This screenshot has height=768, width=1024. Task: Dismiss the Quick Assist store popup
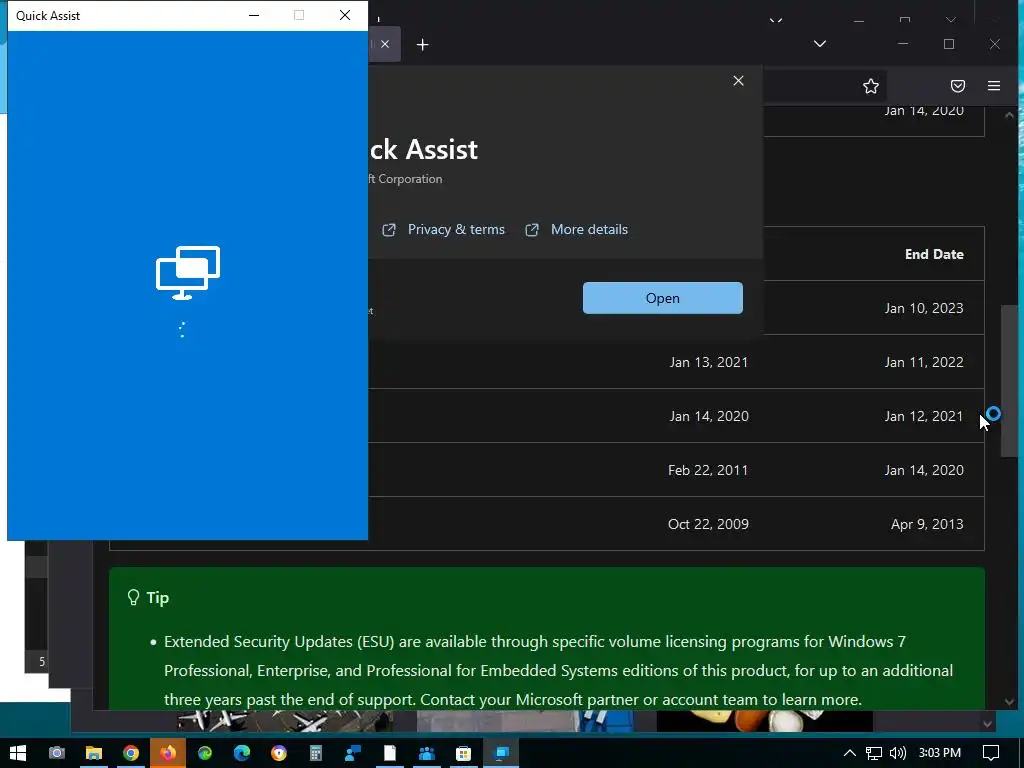point(739,80)
